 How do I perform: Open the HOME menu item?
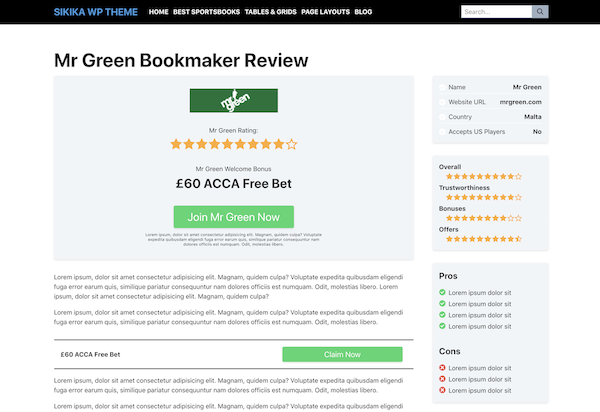[x=158, y=12]
